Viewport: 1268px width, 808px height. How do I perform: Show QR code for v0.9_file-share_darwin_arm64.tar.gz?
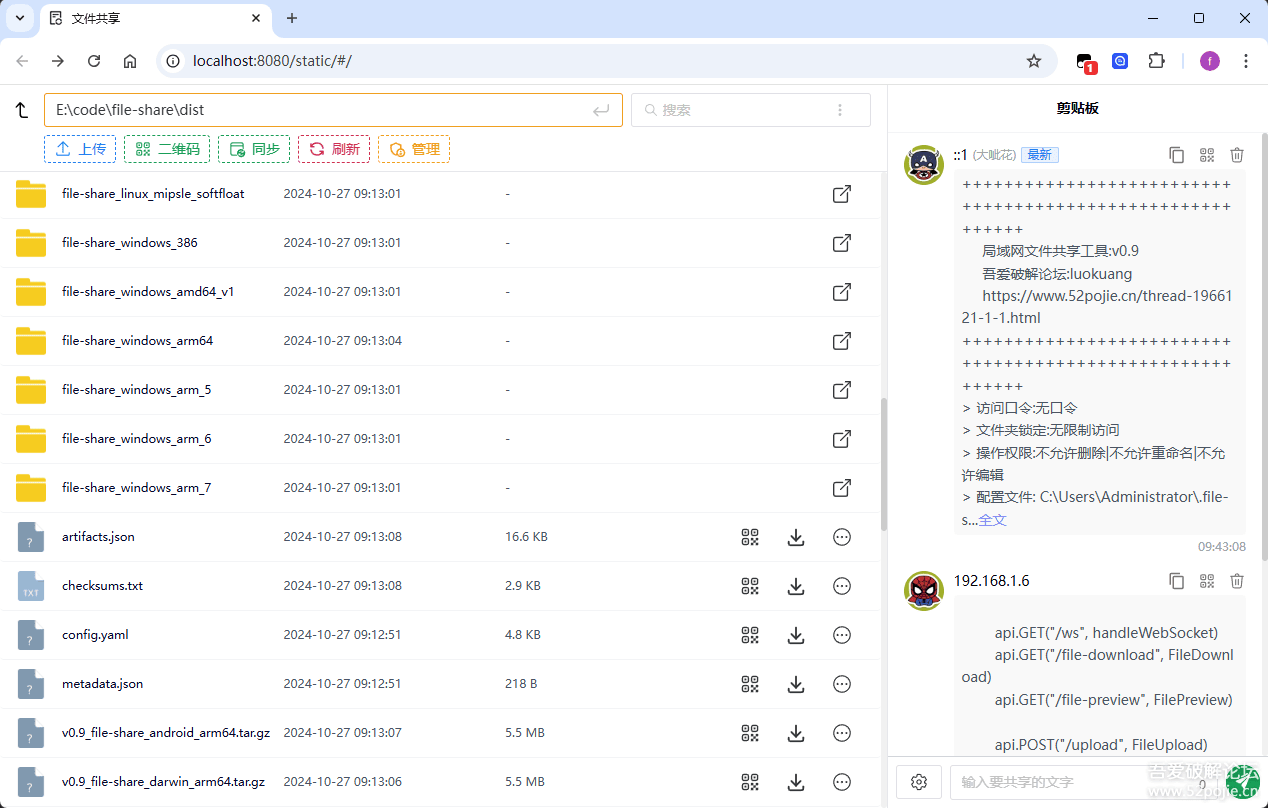click(x=750, y=782)
